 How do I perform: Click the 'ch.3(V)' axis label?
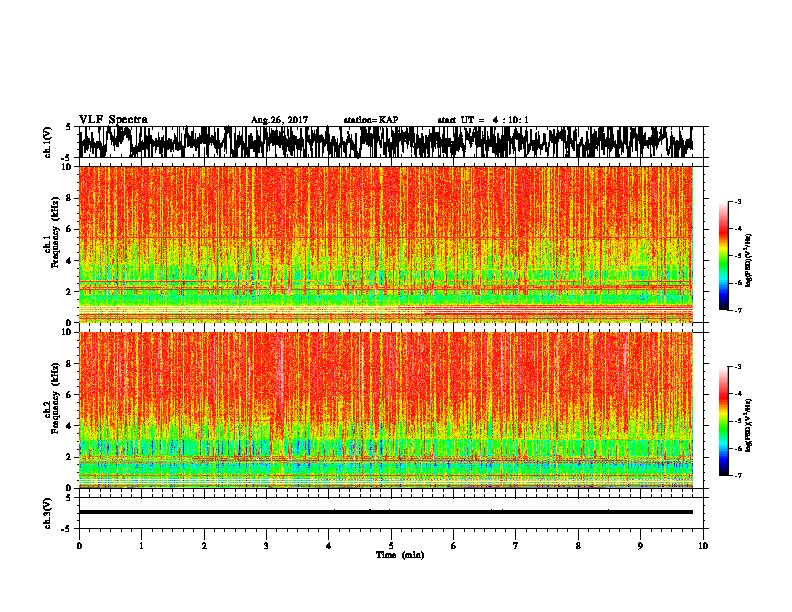pos(48,513)
